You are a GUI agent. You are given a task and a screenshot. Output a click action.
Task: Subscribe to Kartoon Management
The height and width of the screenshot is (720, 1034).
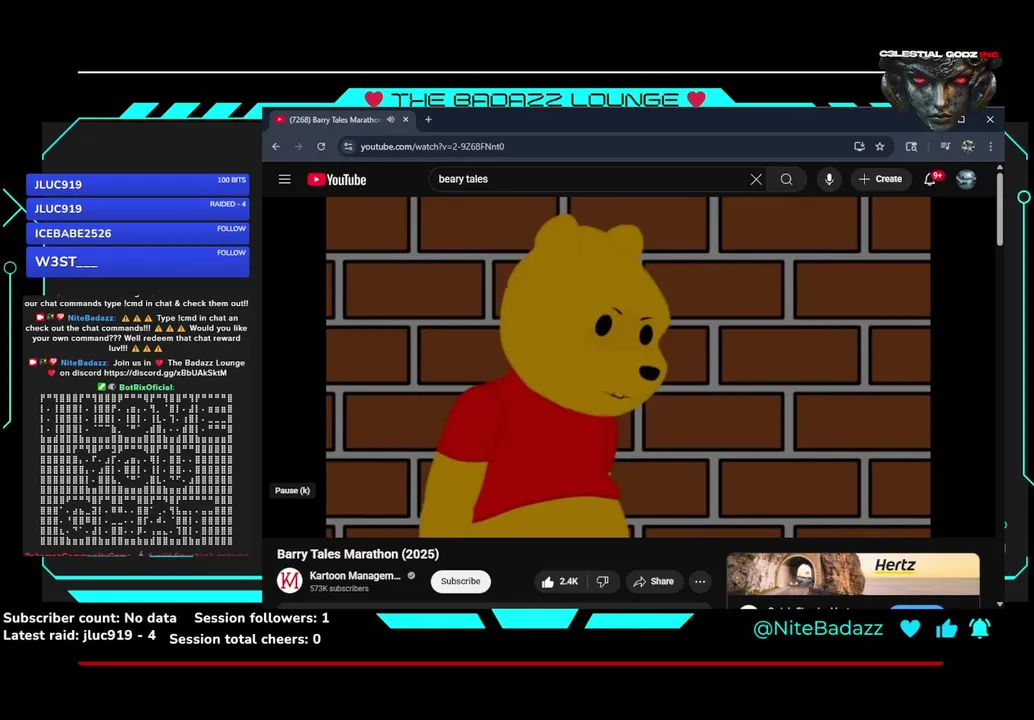coord(460,581)
